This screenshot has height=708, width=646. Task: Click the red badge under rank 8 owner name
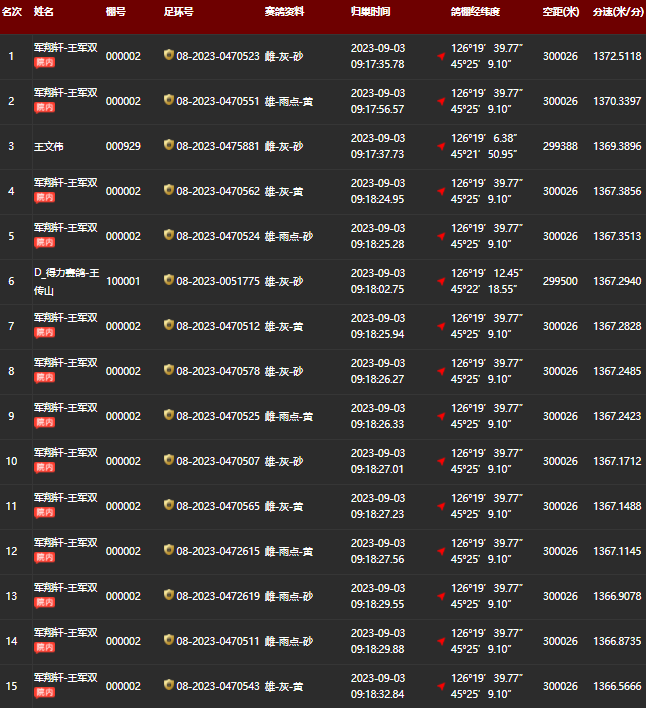tap(45, 377)
